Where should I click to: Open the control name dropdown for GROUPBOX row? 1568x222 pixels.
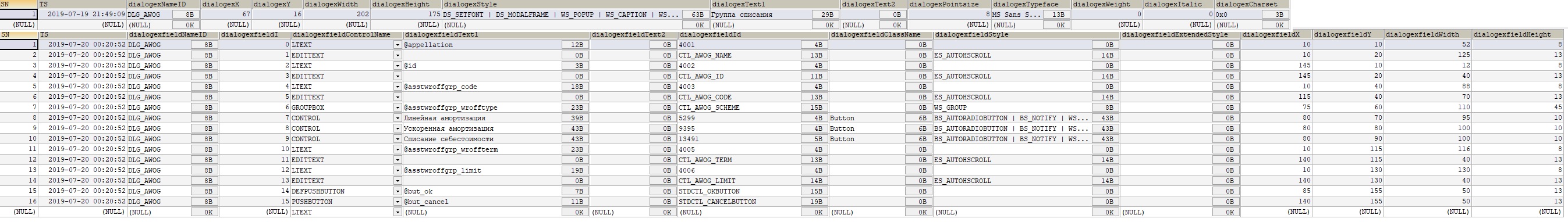(398, 108)
